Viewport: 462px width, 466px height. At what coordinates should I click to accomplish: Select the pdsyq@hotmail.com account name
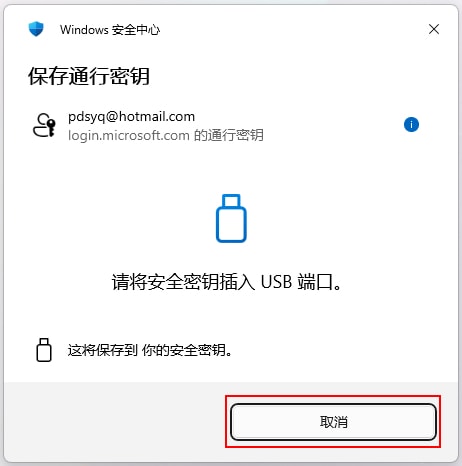(x=131, y=116)
